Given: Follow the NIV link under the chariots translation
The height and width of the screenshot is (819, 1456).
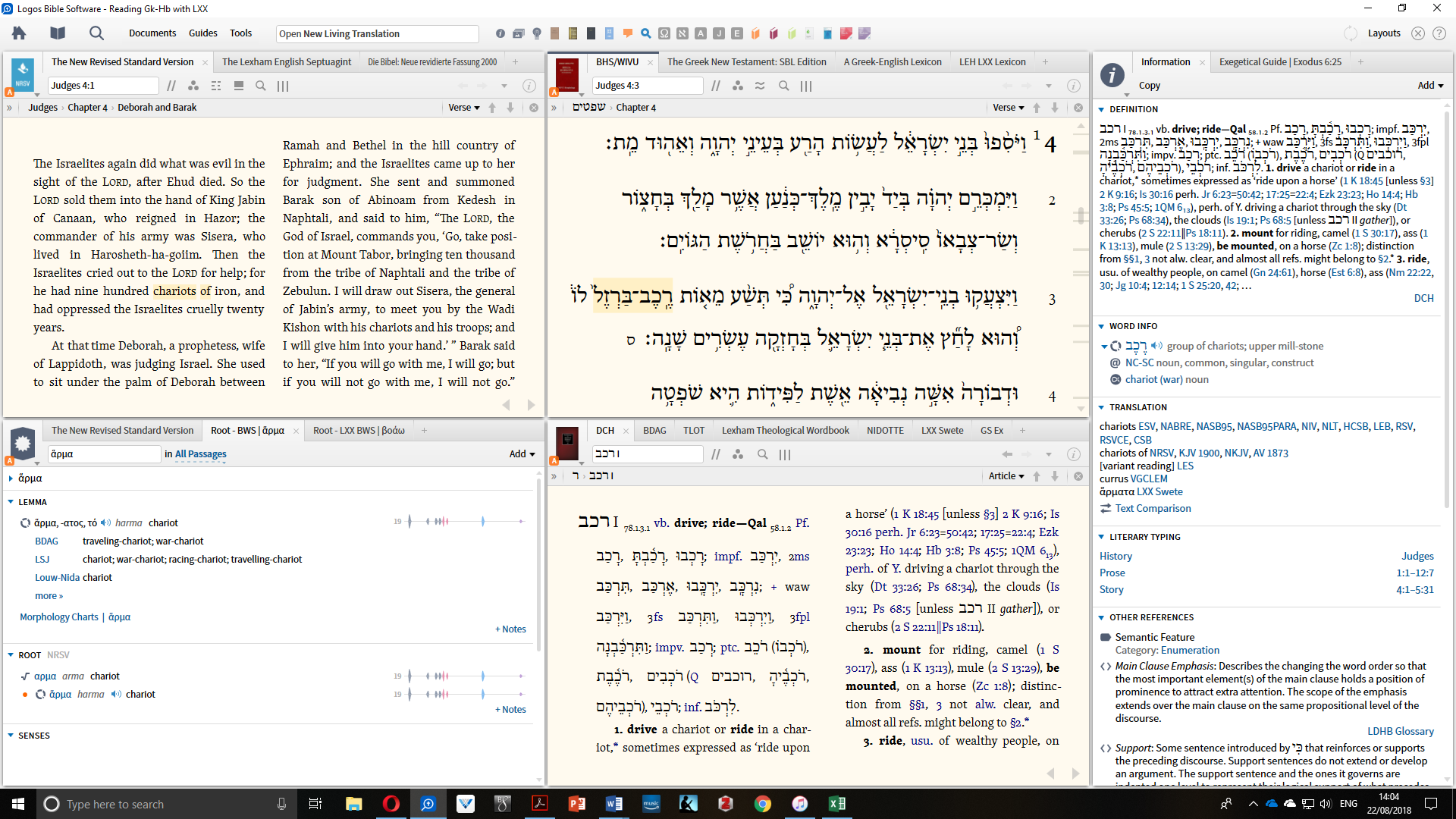Looking at the screenshot, I should 1309,427.
